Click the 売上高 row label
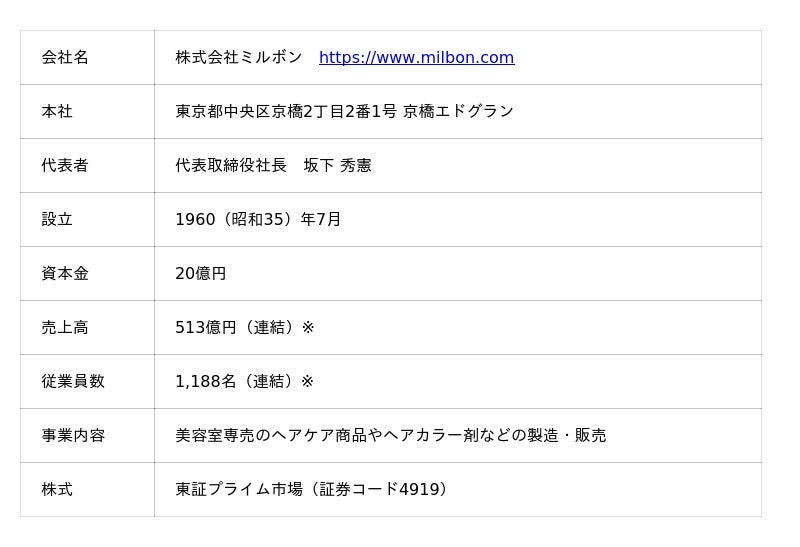The height and width of the screenshot is (547, 800). tap(65, 328)
